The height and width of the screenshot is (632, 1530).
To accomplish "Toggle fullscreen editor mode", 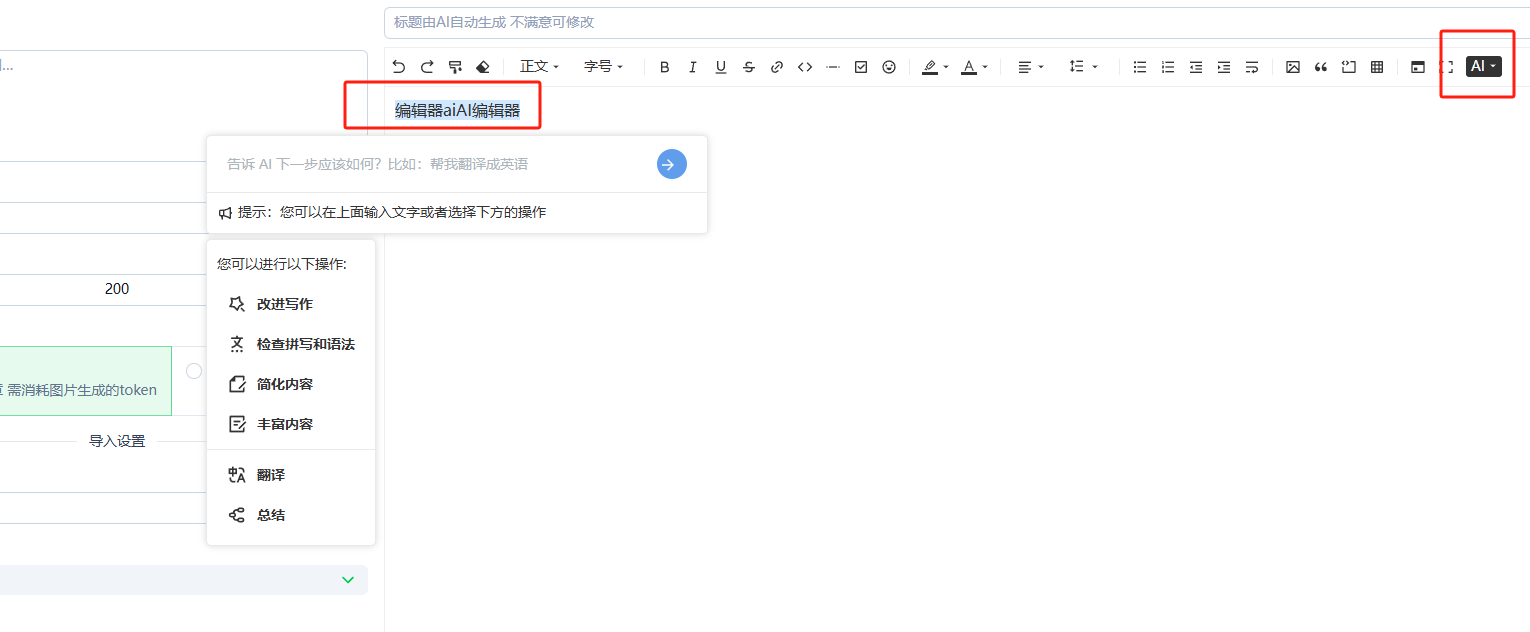I will (1446, 67).
